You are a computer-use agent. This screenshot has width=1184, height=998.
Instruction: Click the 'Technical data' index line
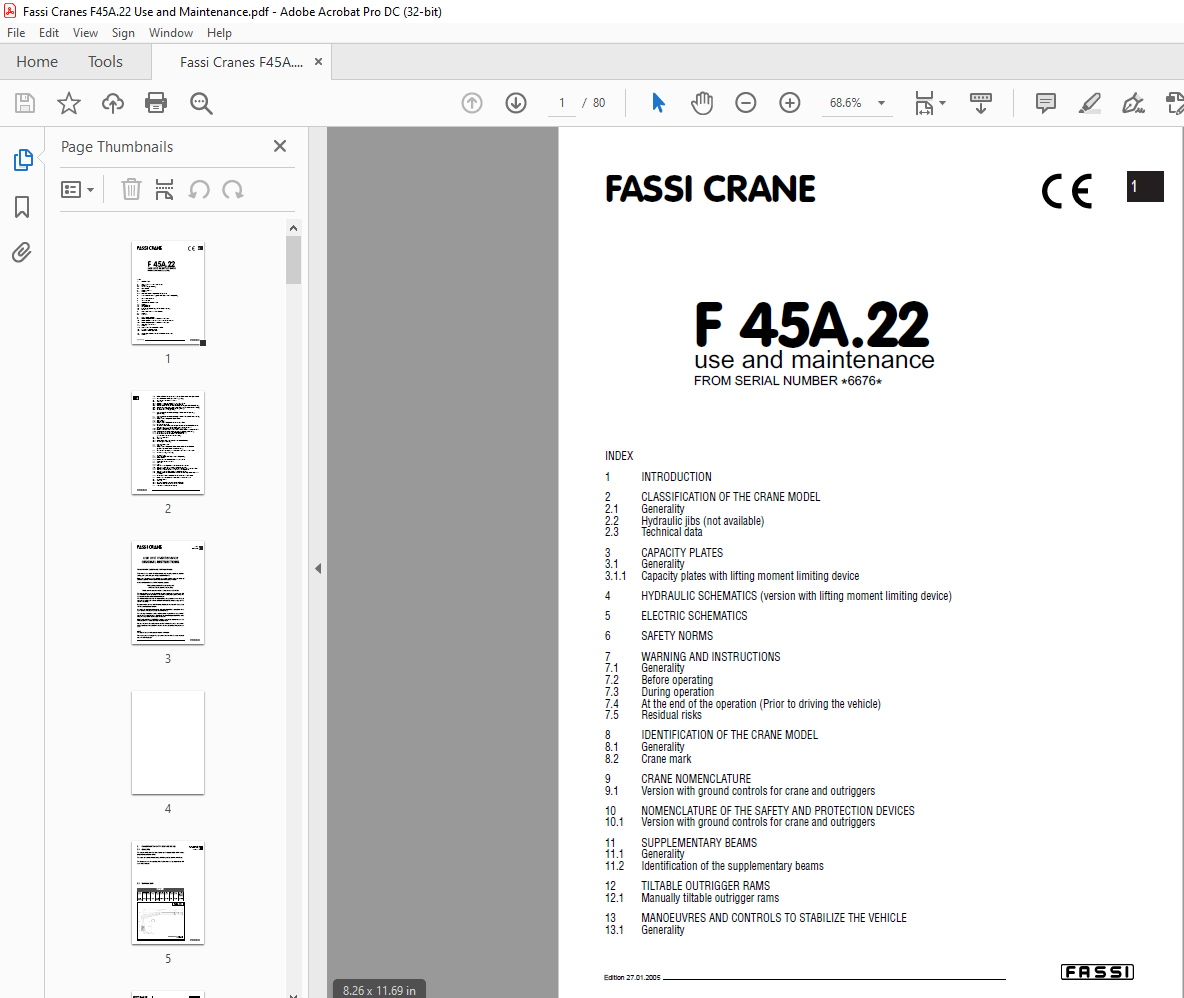[x=671, y=532]
